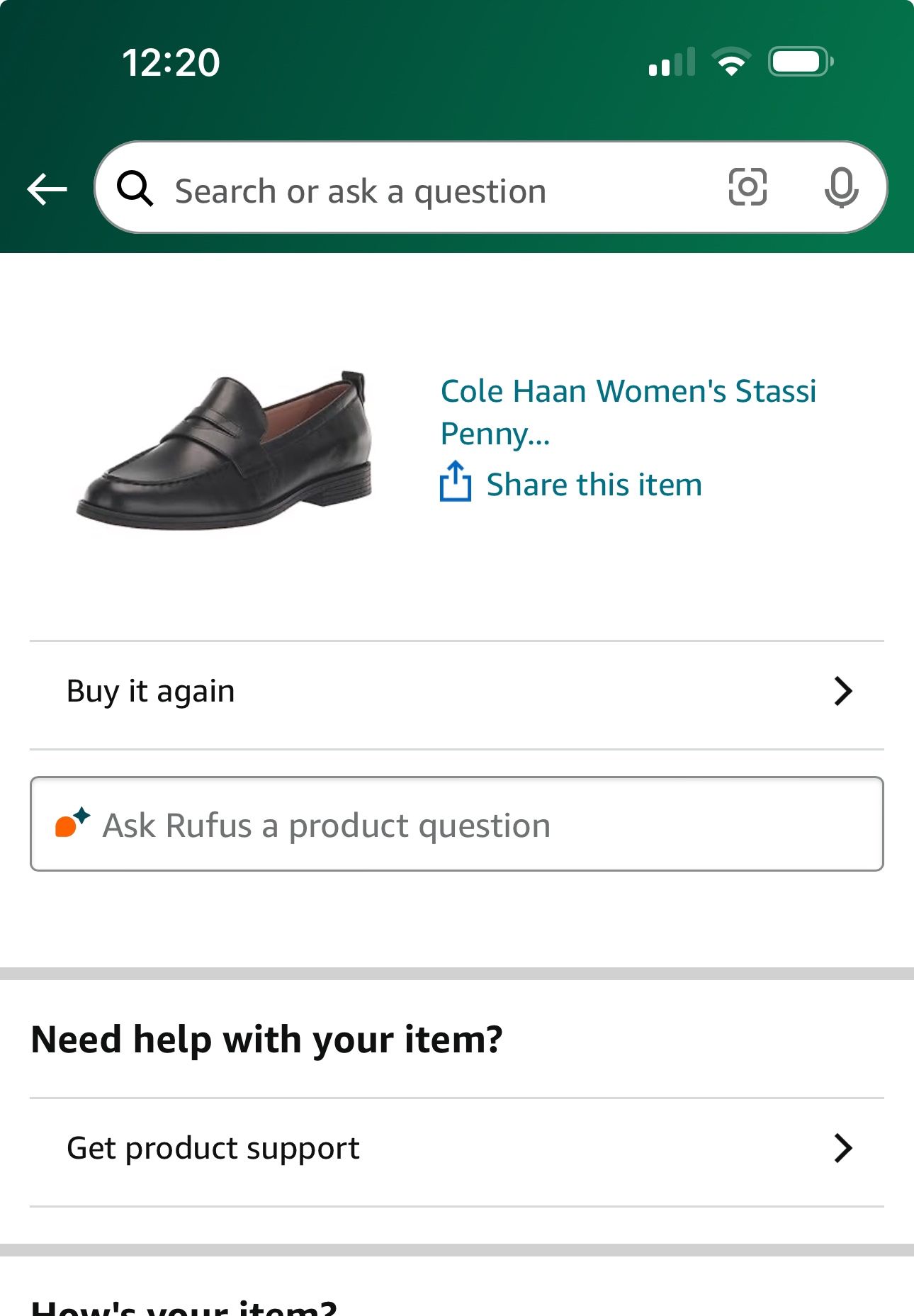Image resolution: width=914 pixels, height=1316 pixels.
Task: Tap the back arrow in header
Action: point(47,190)
